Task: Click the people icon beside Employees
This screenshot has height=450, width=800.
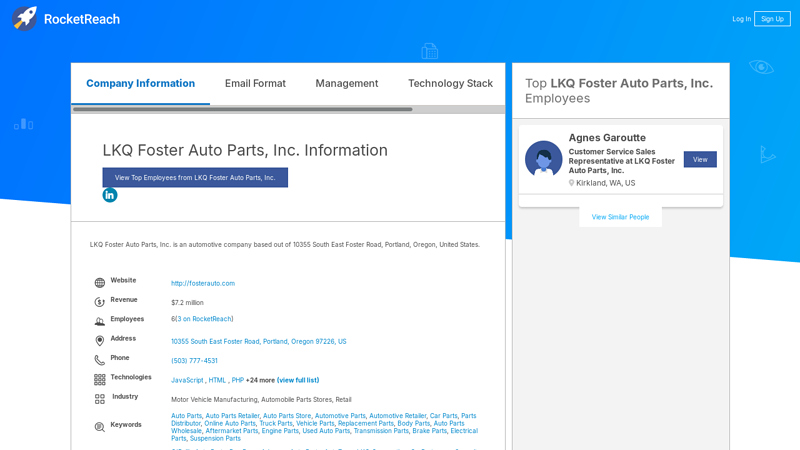Action: click(99, 321)
